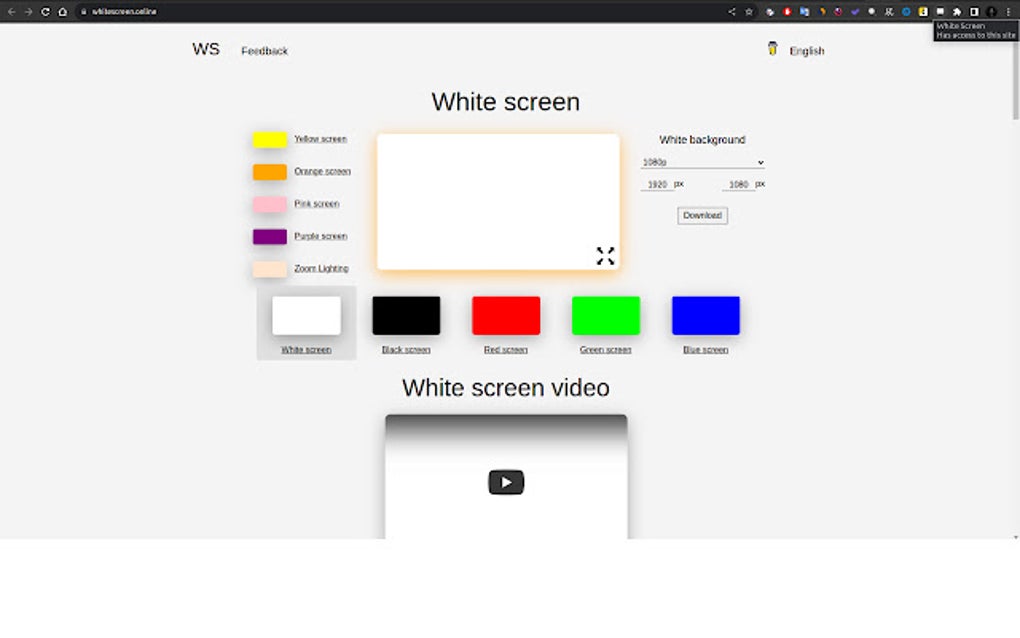
Task: Open the English language selector
Action: coord(806,50)
